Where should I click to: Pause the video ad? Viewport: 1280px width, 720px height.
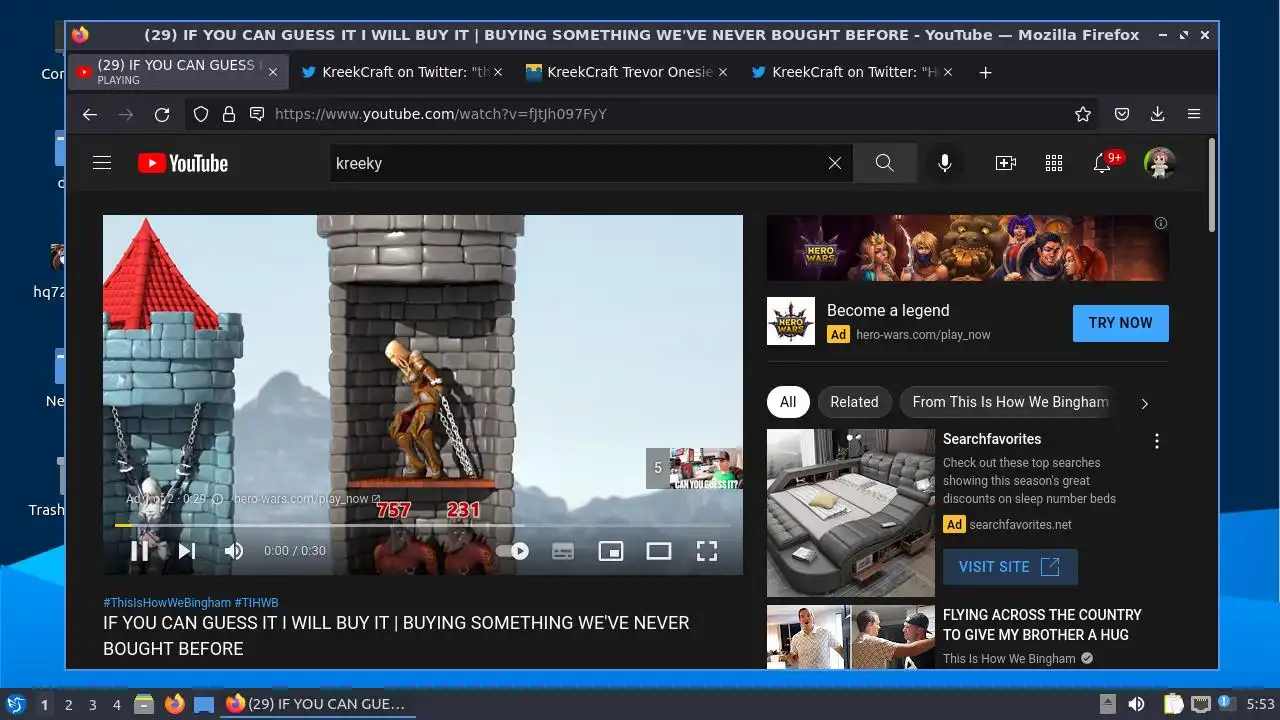[x=140, y=550]
